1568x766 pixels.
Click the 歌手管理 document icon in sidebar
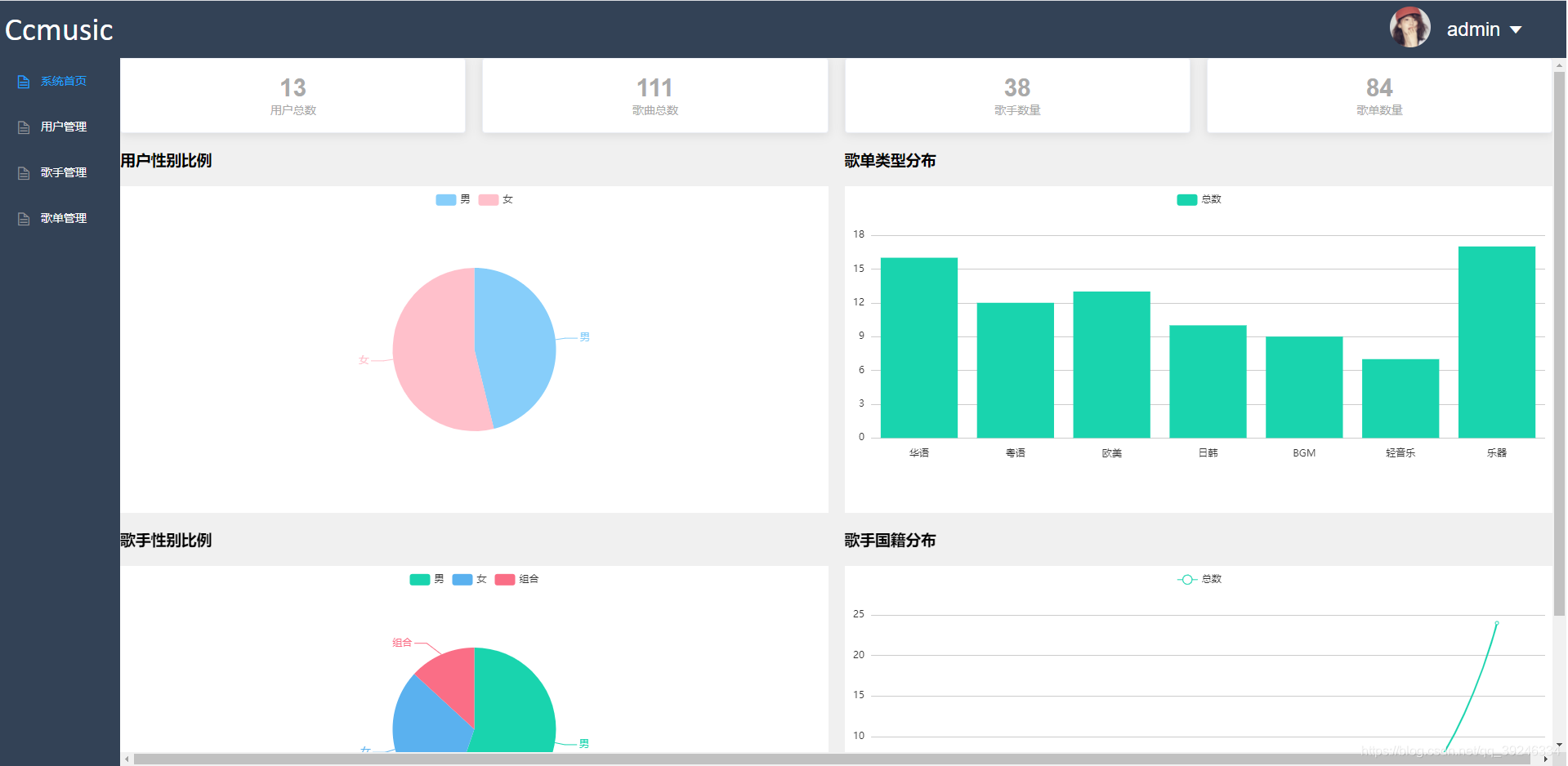[x=24, y=173]
